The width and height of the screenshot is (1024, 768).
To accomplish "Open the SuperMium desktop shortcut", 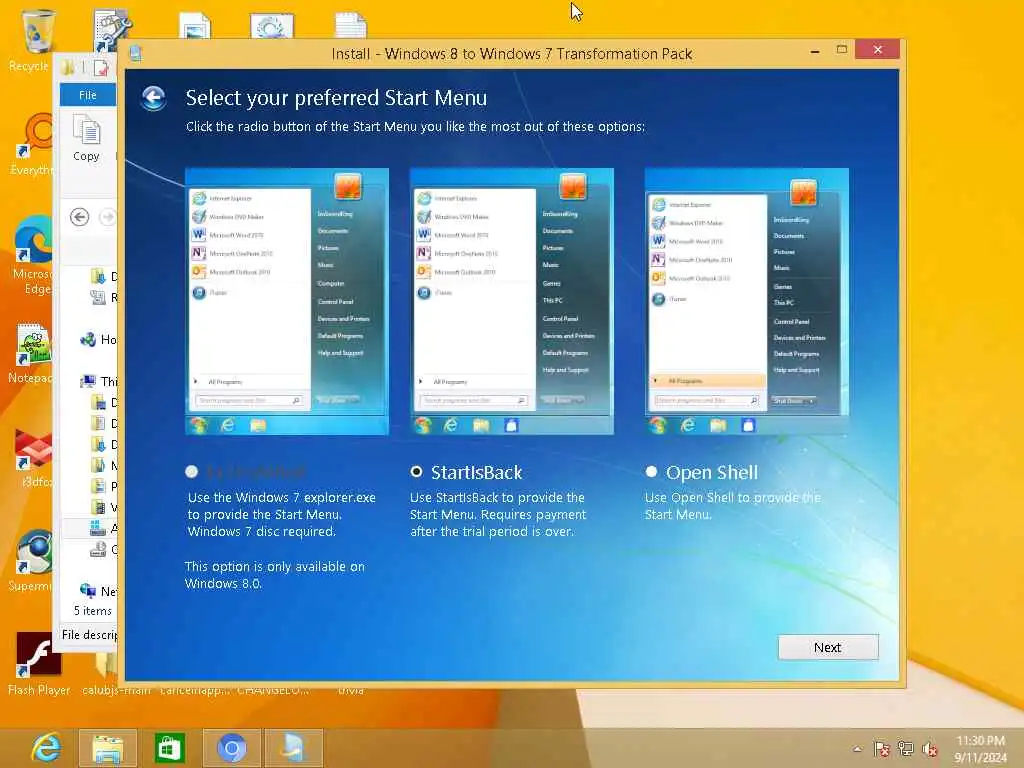I will coord(33,560).
